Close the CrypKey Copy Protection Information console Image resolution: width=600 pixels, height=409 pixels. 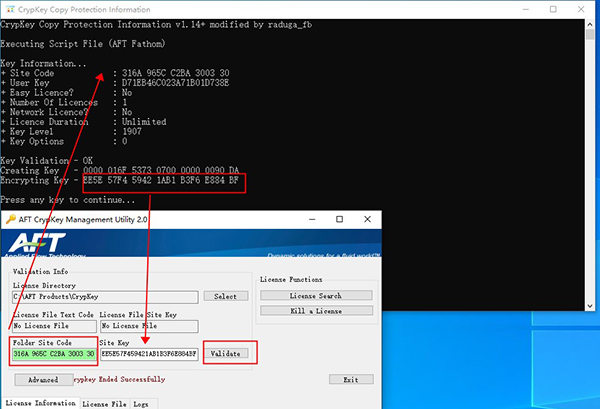(x=581, y=9)
